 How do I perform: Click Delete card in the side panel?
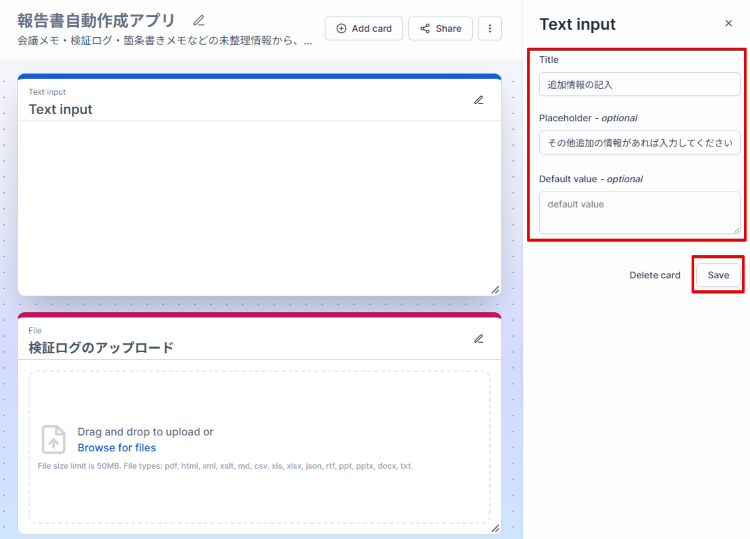654,275
